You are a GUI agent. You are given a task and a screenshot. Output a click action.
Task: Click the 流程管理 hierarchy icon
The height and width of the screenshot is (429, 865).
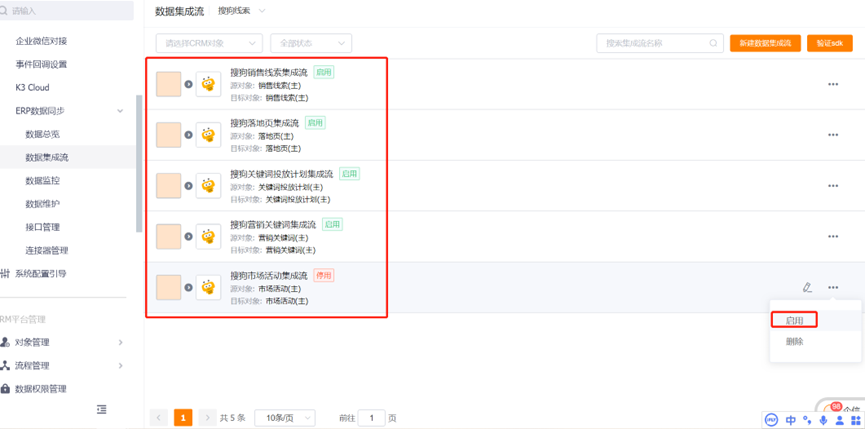click(6, 365)
